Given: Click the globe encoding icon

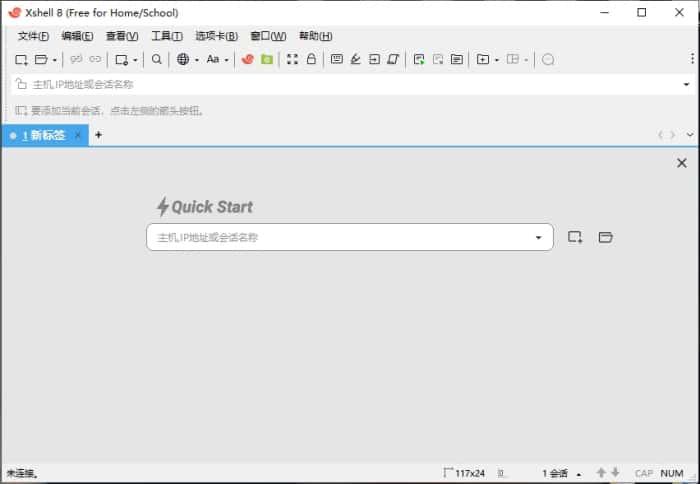Looking at the screenshot, I should point(183,60).
